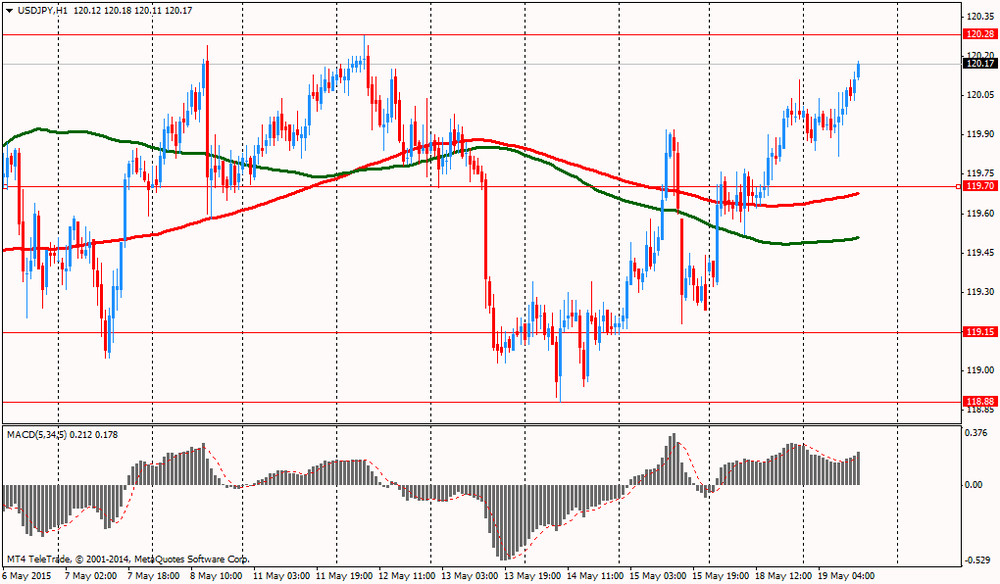
Task: Click the 15 May 19:00 time label
Action: (721, 576)
